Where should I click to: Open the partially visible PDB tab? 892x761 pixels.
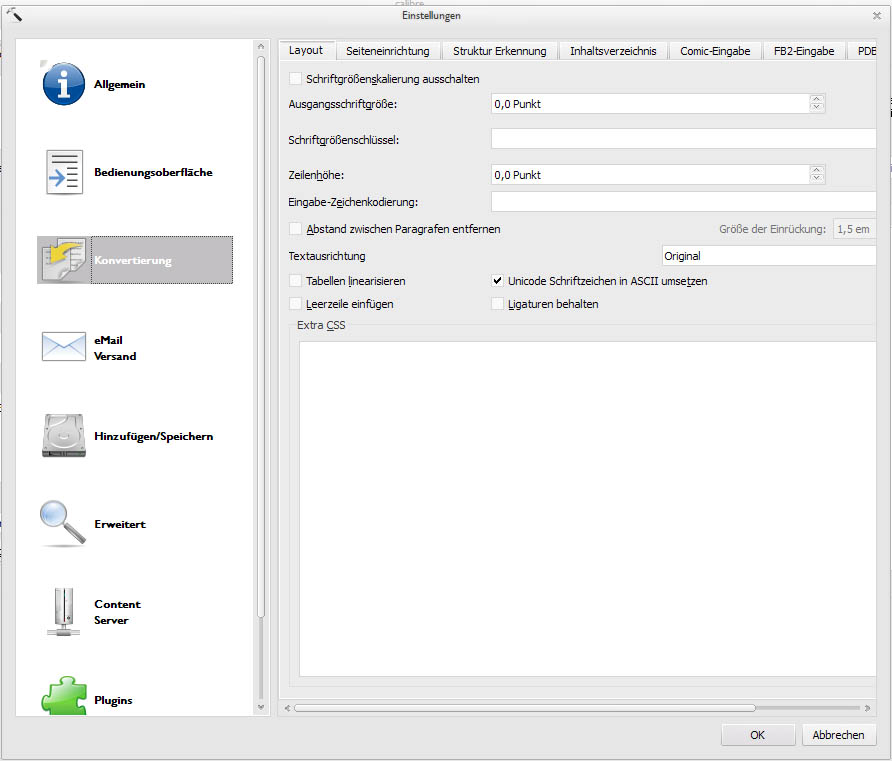click(864, 51)
